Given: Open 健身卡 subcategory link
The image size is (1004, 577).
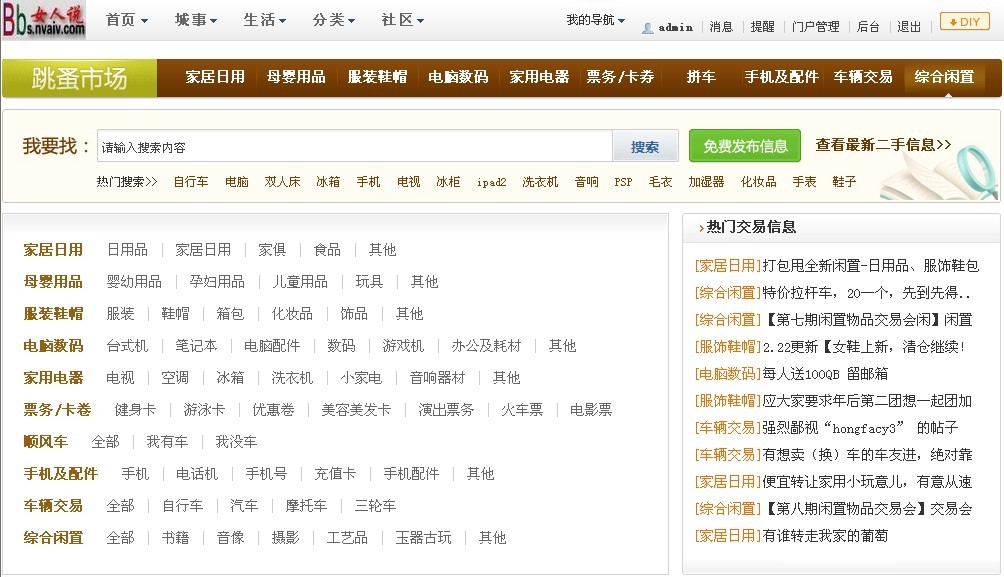Looking at the screenshot, I should click(134, 410).
